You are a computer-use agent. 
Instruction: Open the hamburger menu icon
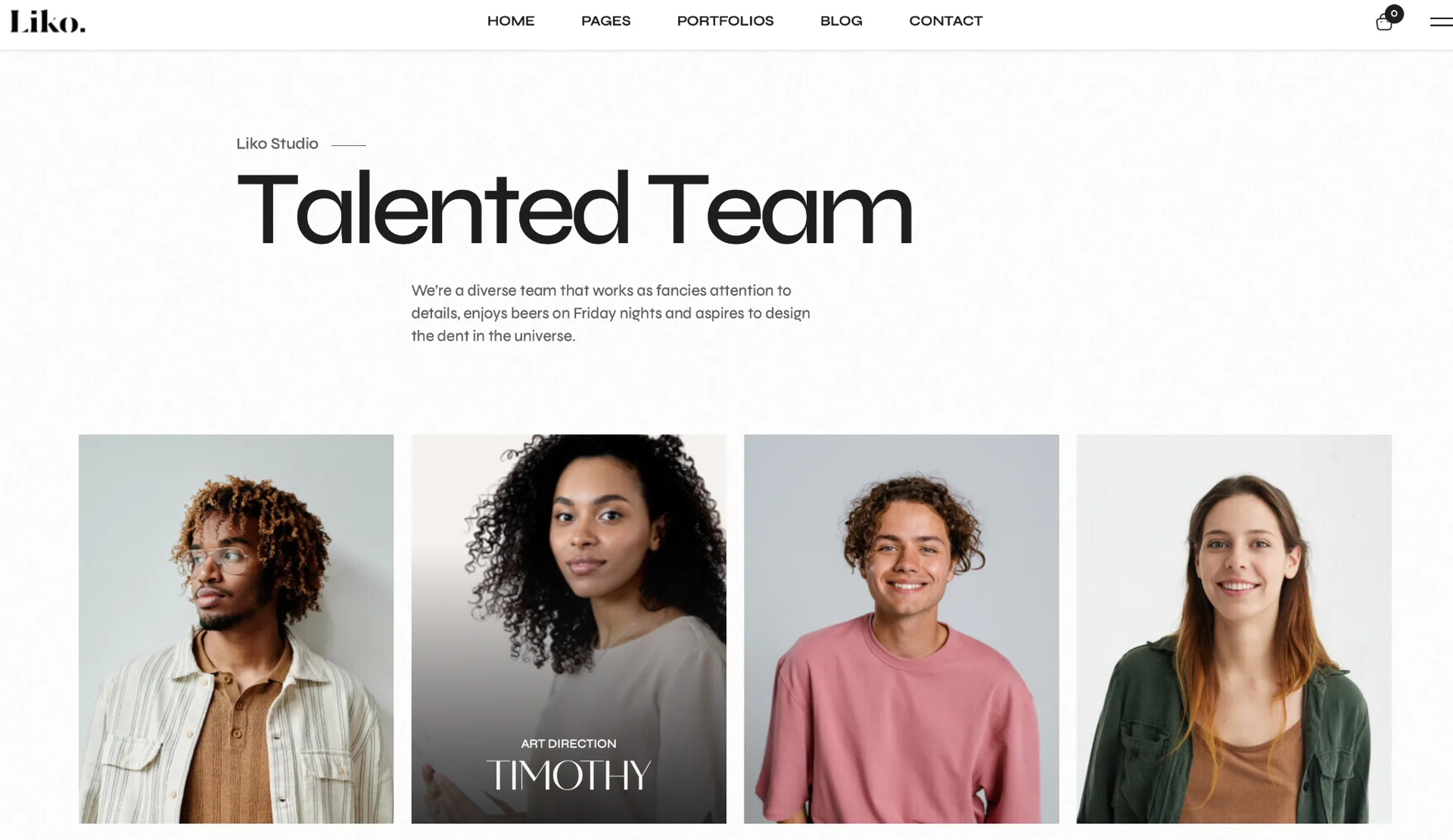(1441, 22)
